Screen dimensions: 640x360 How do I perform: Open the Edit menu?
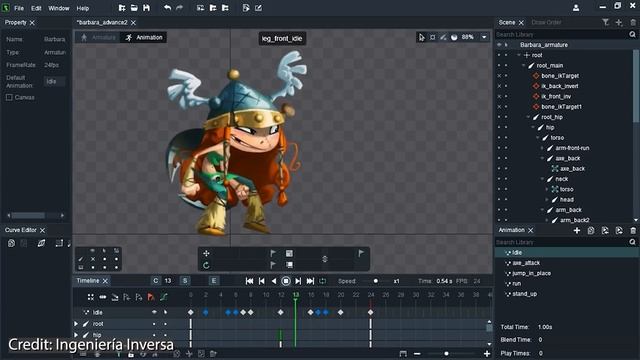click(x=36, y=8)
